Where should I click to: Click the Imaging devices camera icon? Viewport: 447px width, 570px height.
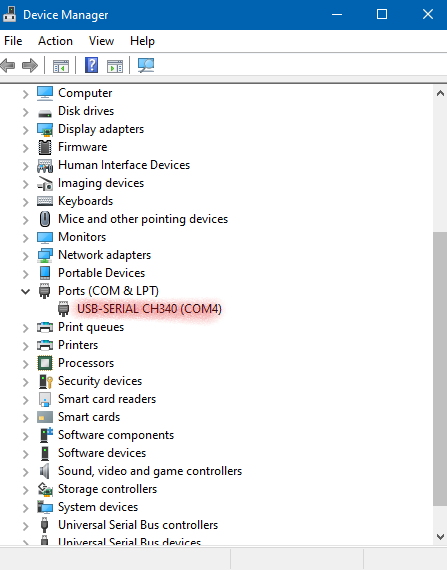pos(45,183)
